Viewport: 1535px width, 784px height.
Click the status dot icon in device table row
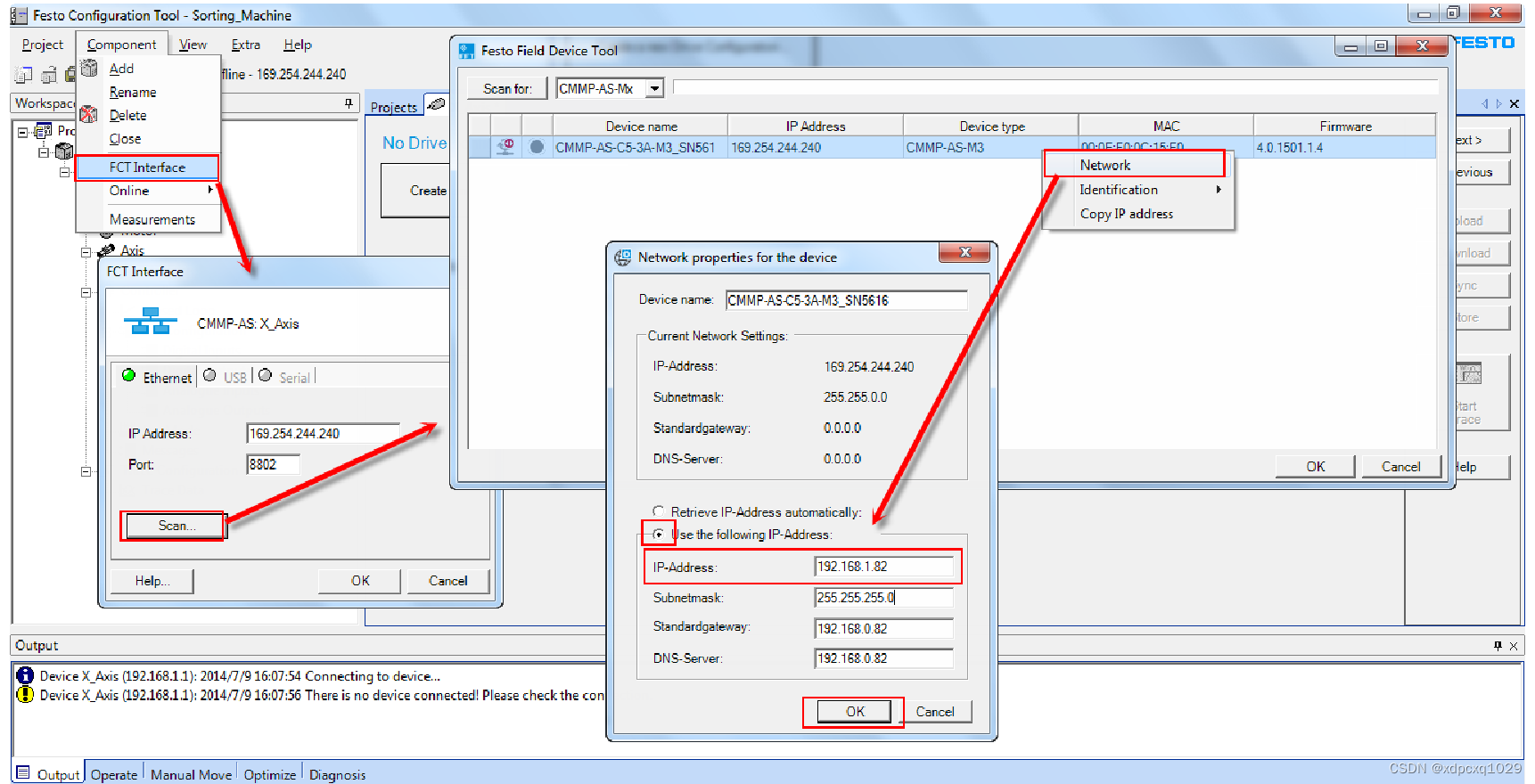pyautogui.click(x=537, y=147)
